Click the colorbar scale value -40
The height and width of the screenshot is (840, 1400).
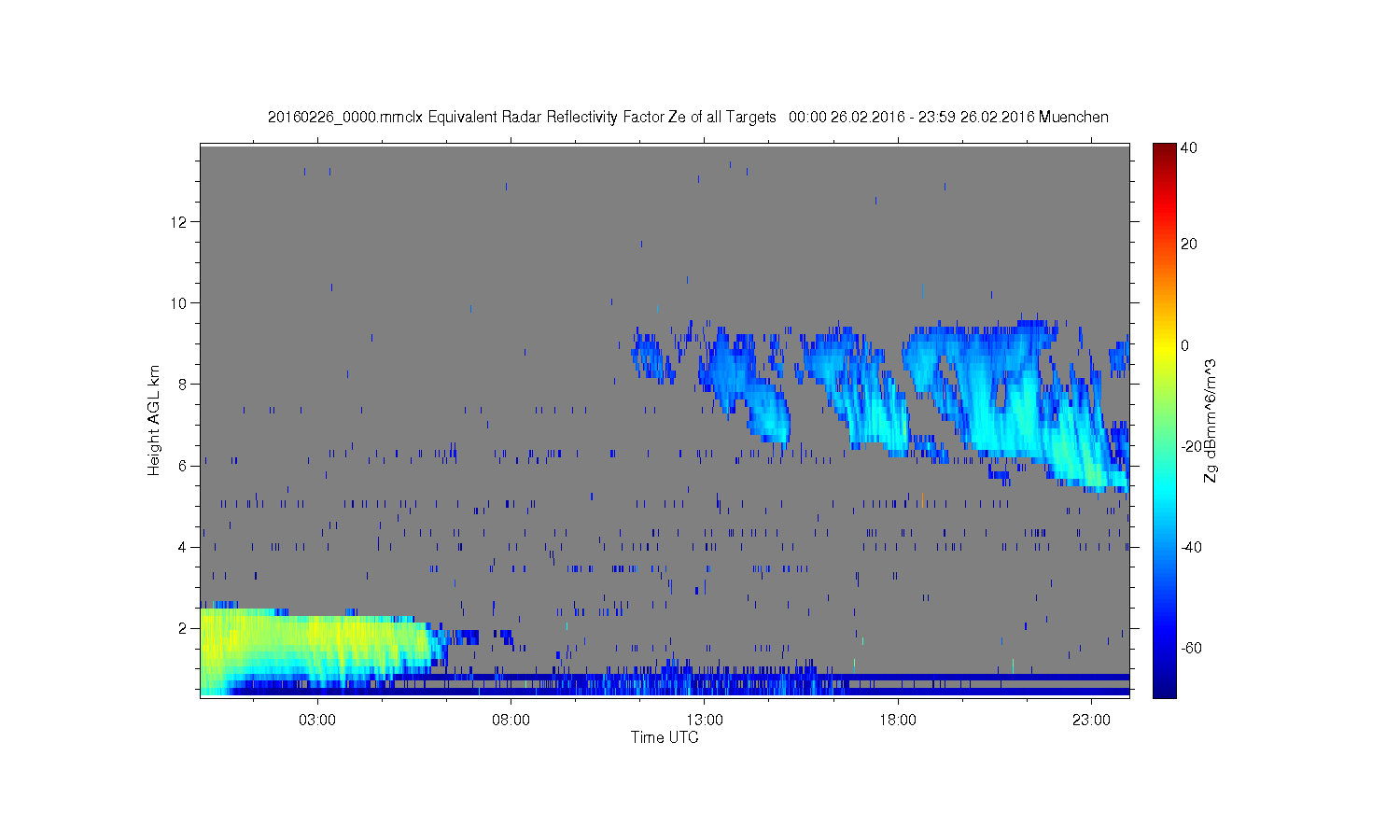(x=1191, y=547)
